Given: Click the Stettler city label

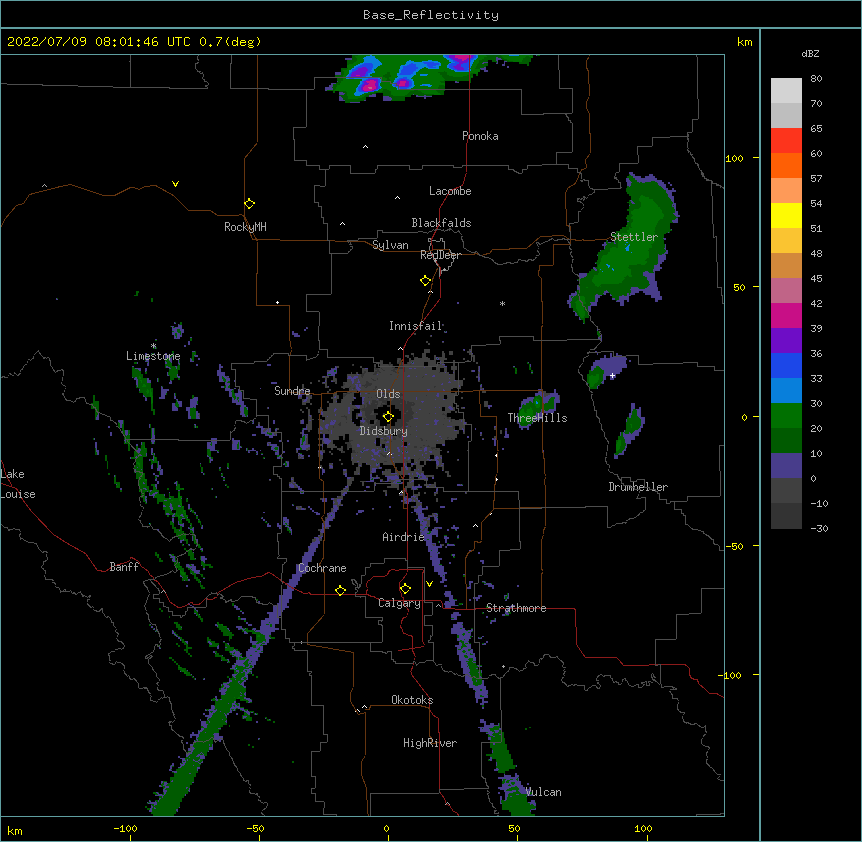Looking at the screenshot, I should 634,237.
